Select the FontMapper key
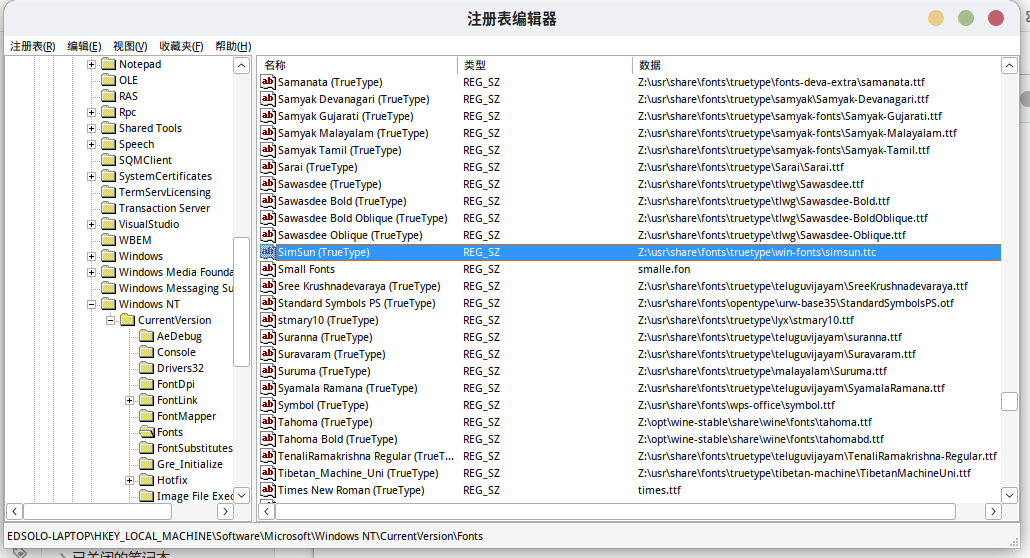This screenshot has height=558, width=1030. point(186,416)
